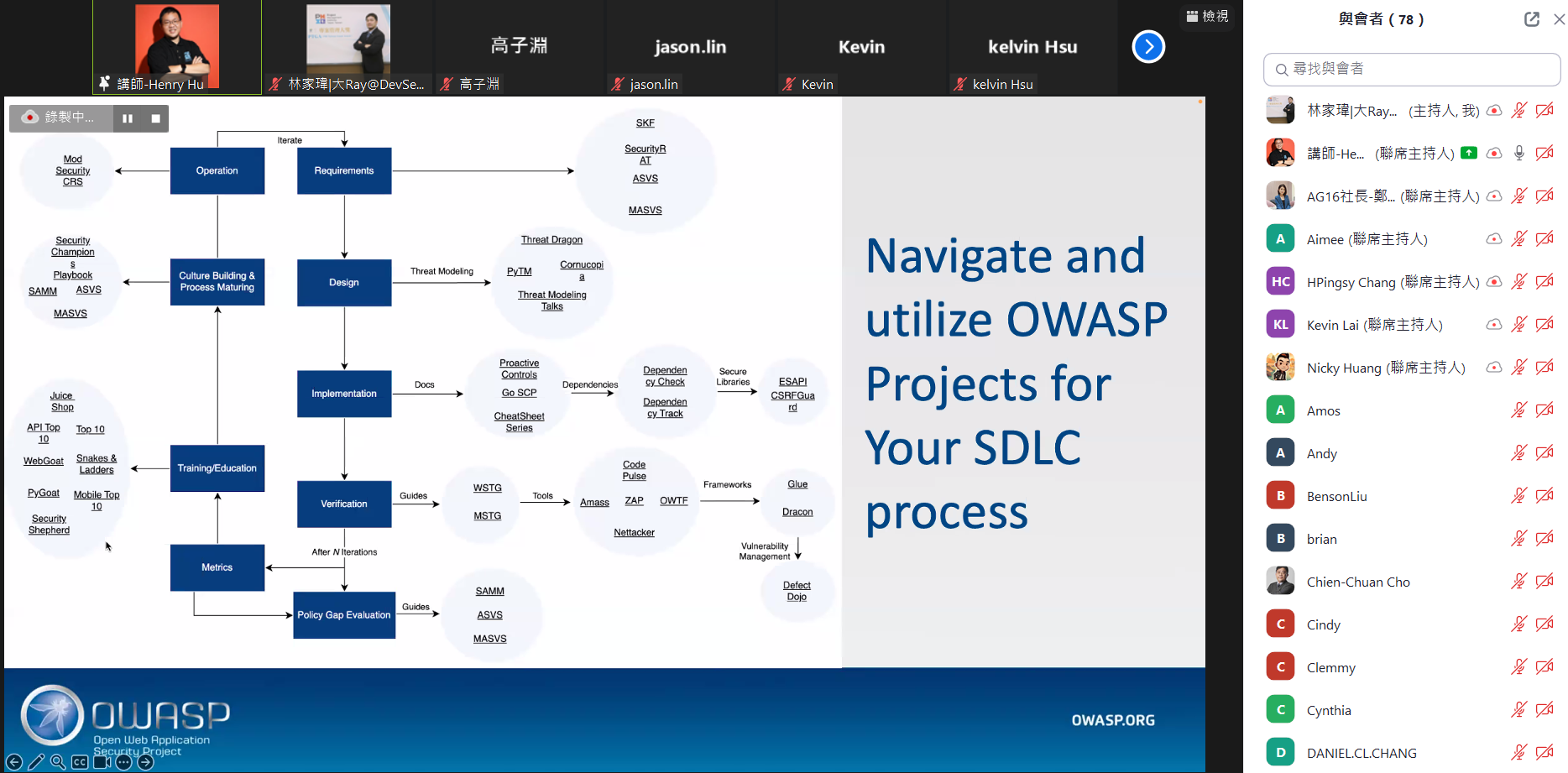The image size is (1568, 773).
Task: Toggle mute for Aimee in the participants list
Action: click(x=1518, y=239)
